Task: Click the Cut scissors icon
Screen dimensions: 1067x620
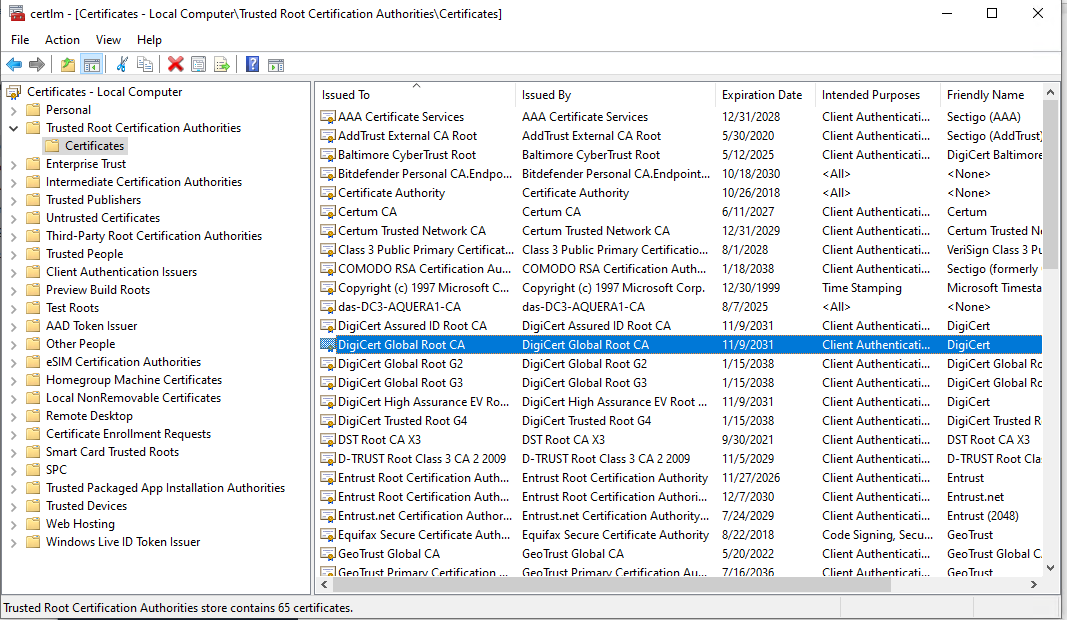Action: pyautogui.click(x=122, y=64)
